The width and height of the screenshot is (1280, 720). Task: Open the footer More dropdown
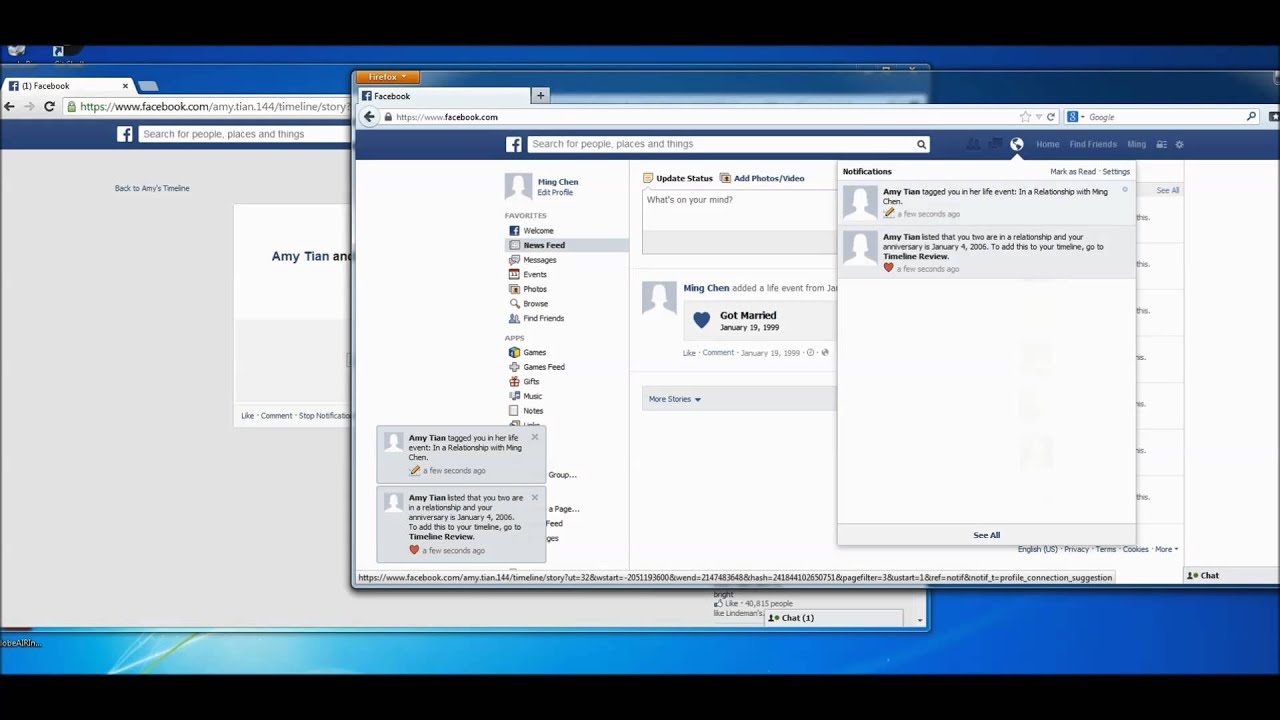click(x=1166, y=549)
